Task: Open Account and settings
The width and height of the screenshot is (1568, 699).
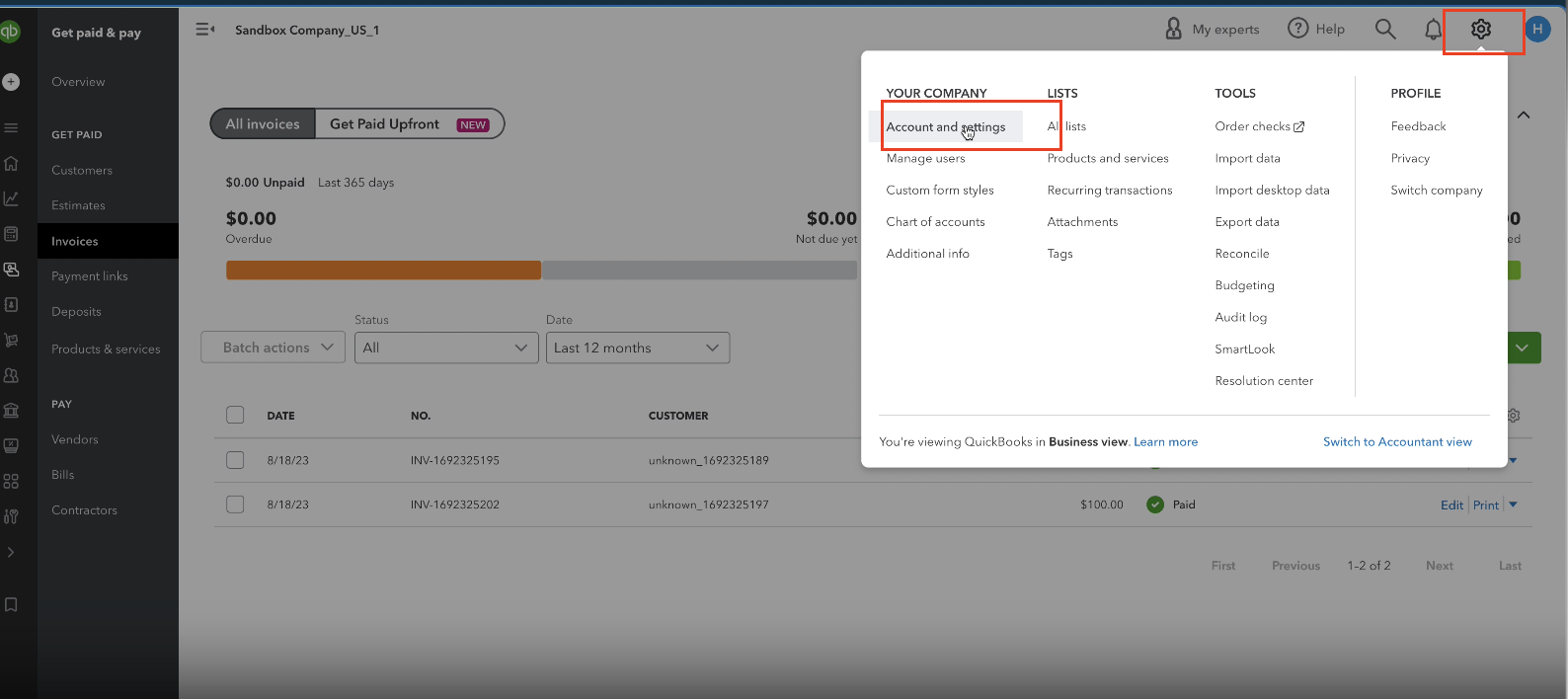Action: 946,126
